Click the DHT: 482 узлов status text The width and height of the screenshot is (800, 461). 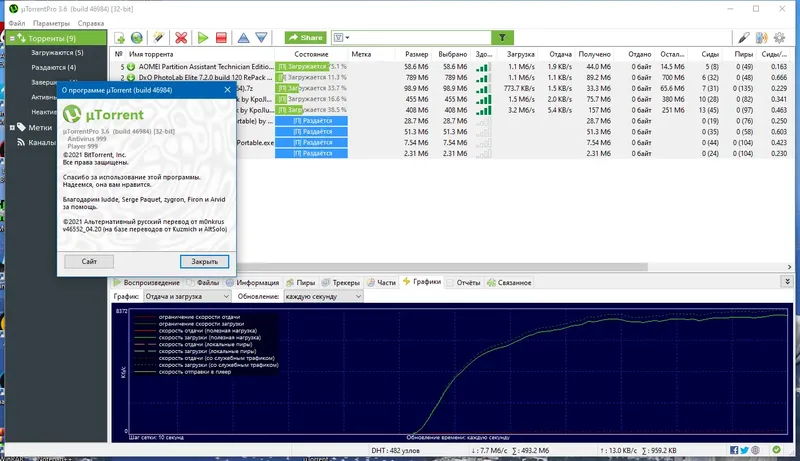click(x=395, y=451)
